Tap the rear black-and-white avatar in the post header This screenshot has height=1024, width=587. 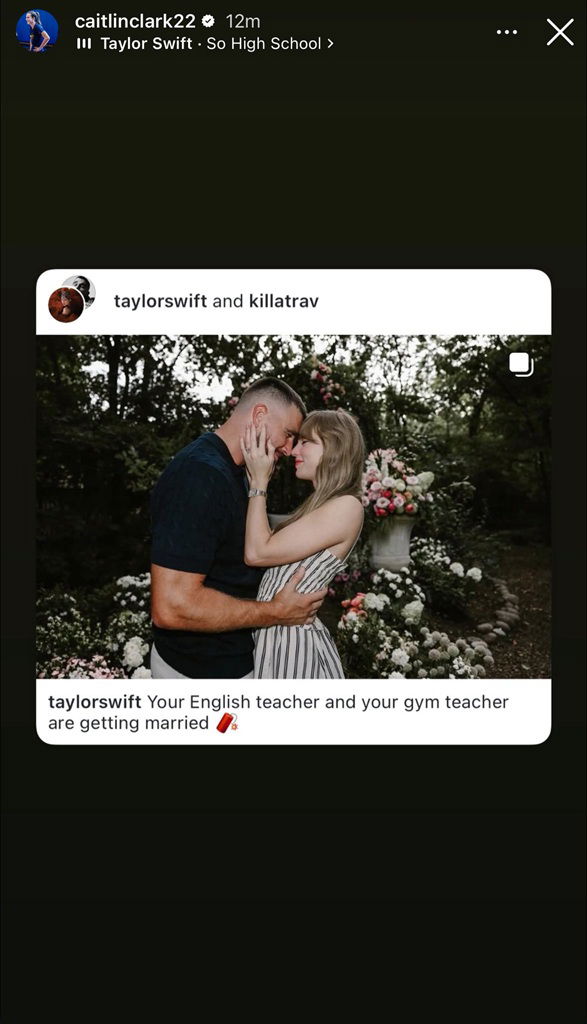(x=80, y=289)
